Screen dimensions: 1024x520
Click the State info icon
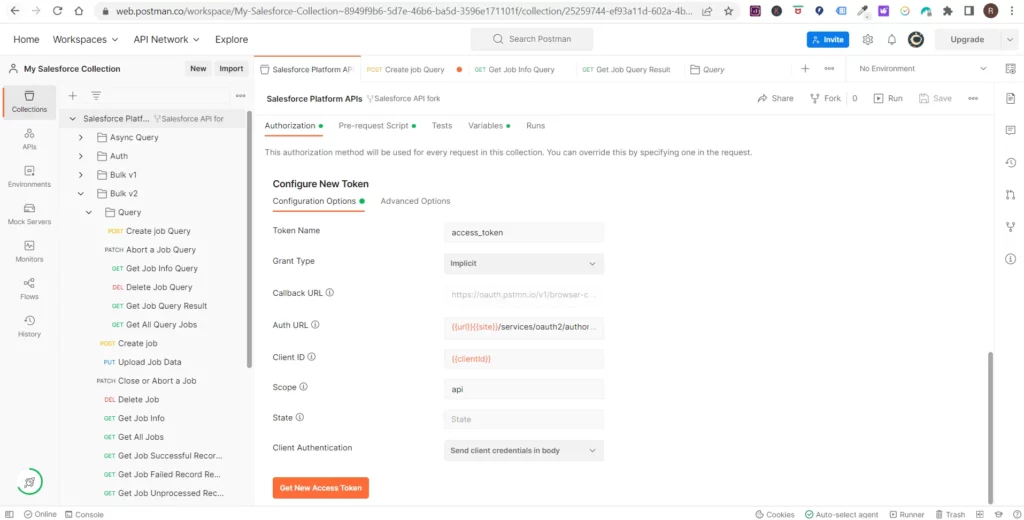300,417
